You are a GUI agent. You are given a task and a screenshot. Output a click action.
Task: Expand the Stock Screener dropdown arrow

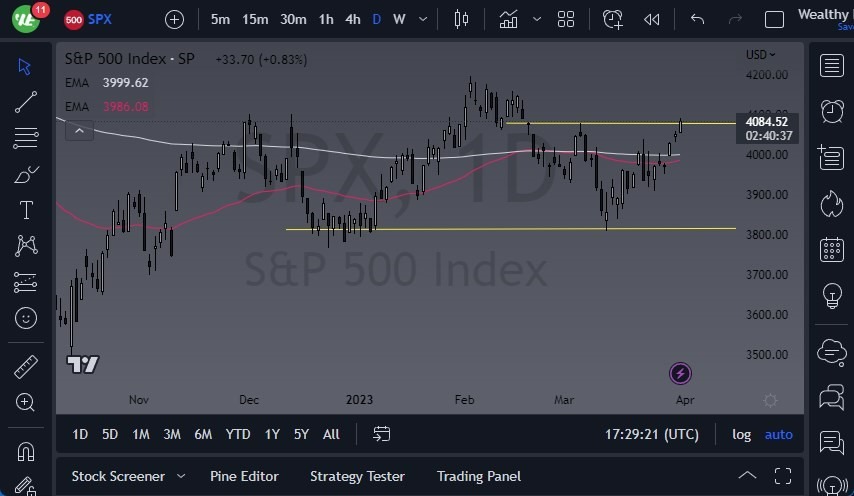click(181, 476)
